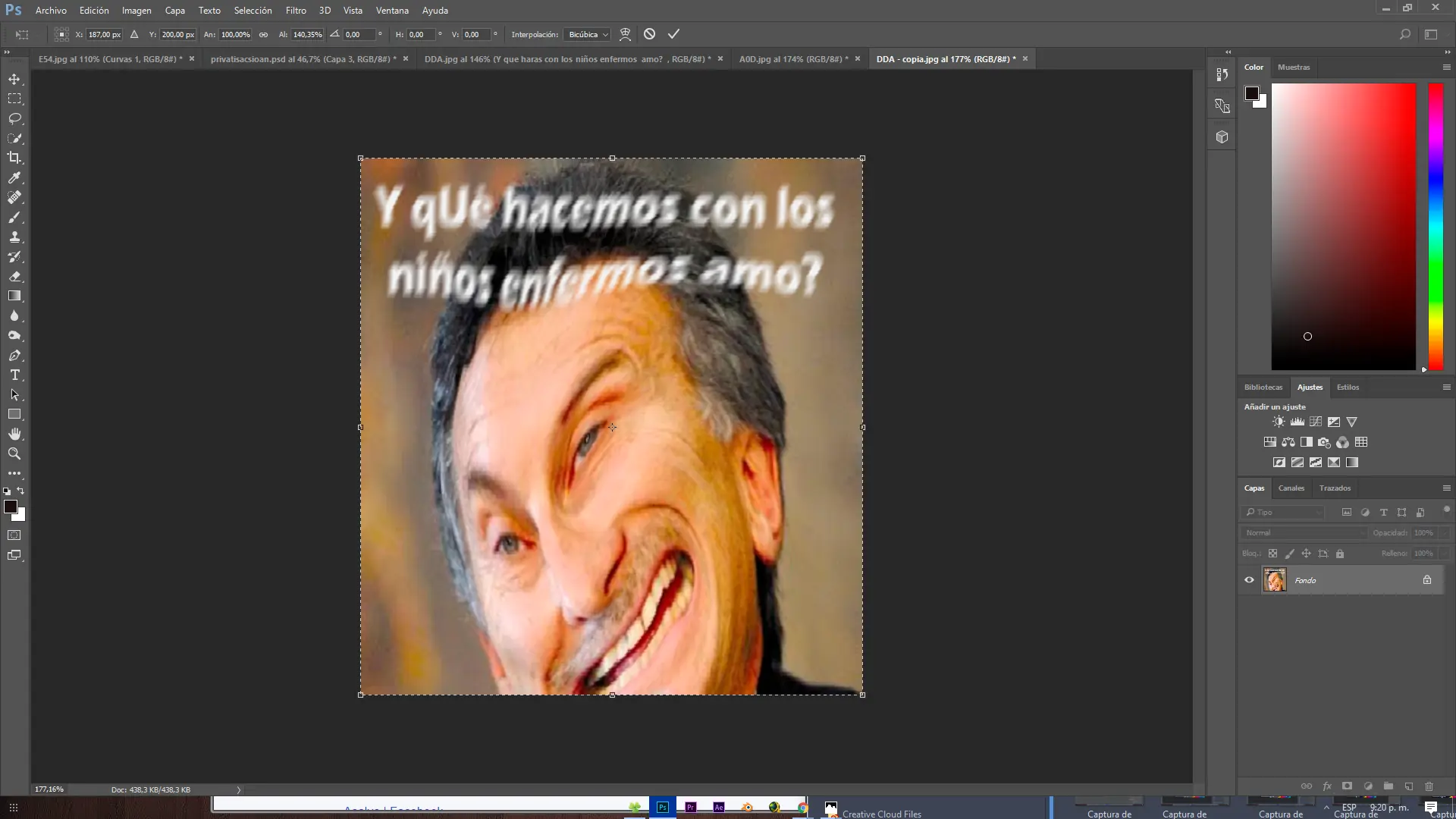Cancel the transform with the circle-slash icon
The height and width of the screenshot is (819, 1456).
pos(649,34)
